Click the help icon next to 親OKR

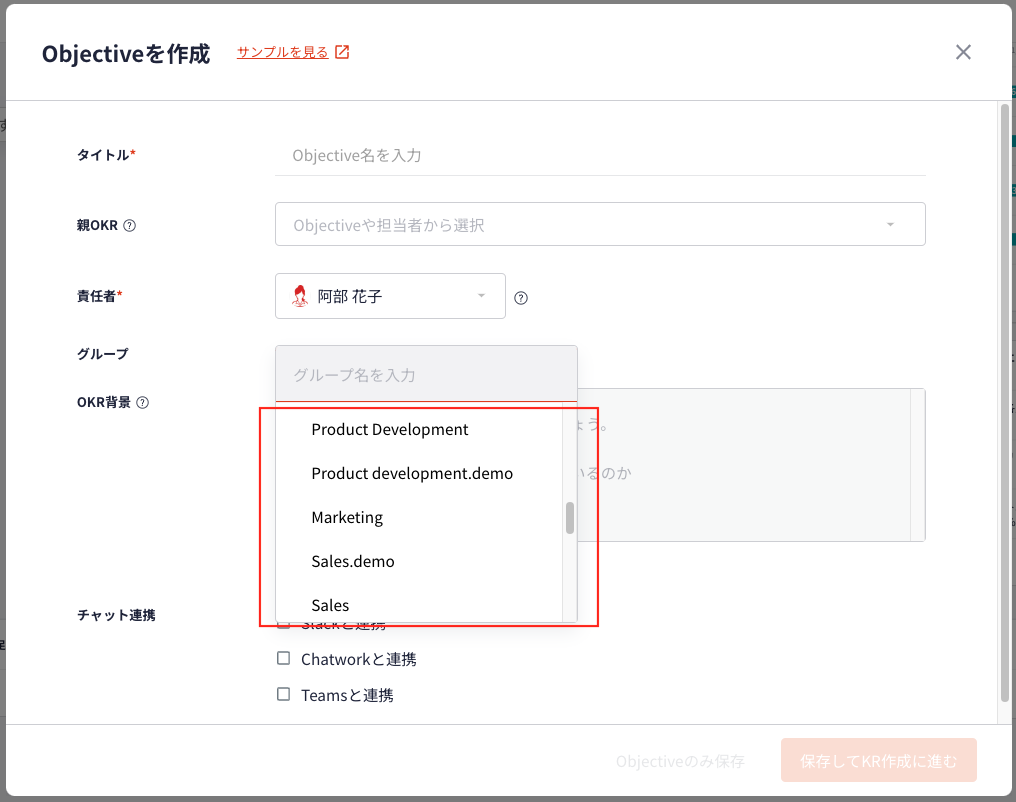click(x=130, y=225)
